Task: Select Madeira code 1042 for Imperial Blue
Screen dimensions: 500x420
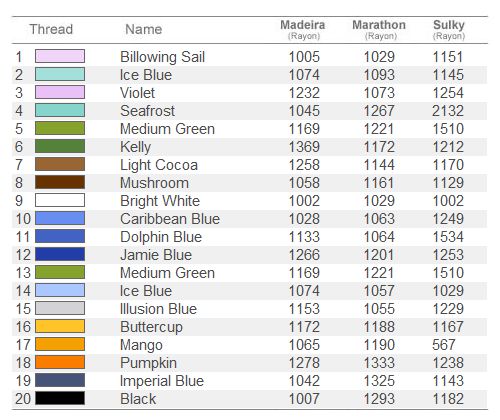Action: coord(304,381)
